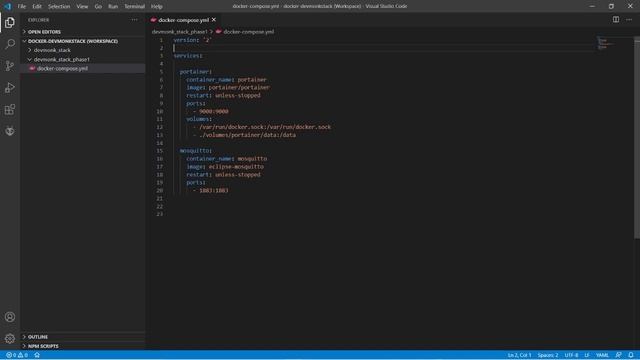Show errors and warnings in status bar
640x360 pixels.
point(17,355)
